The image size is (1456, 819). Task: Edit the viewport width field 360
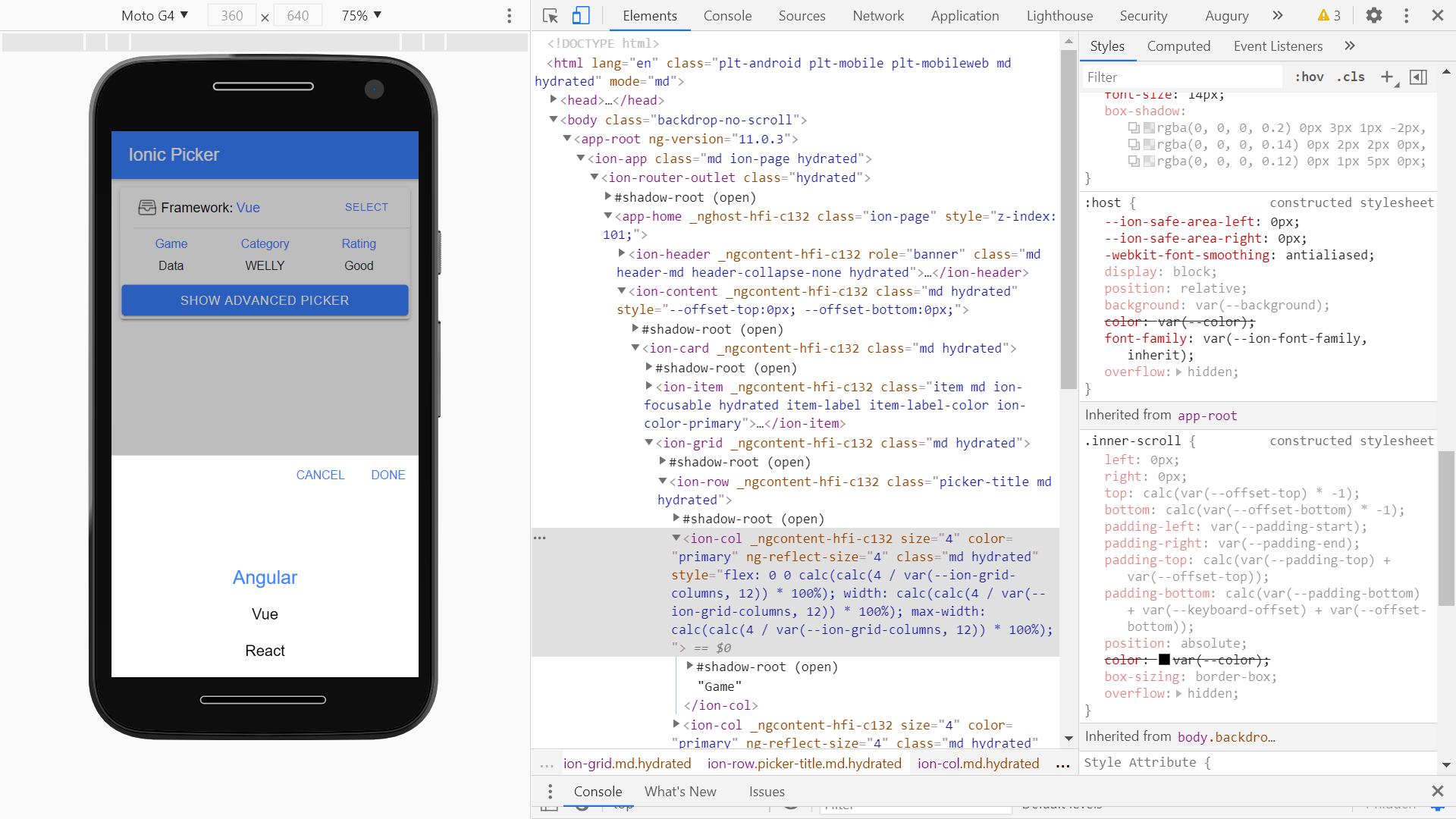point(232,15)
